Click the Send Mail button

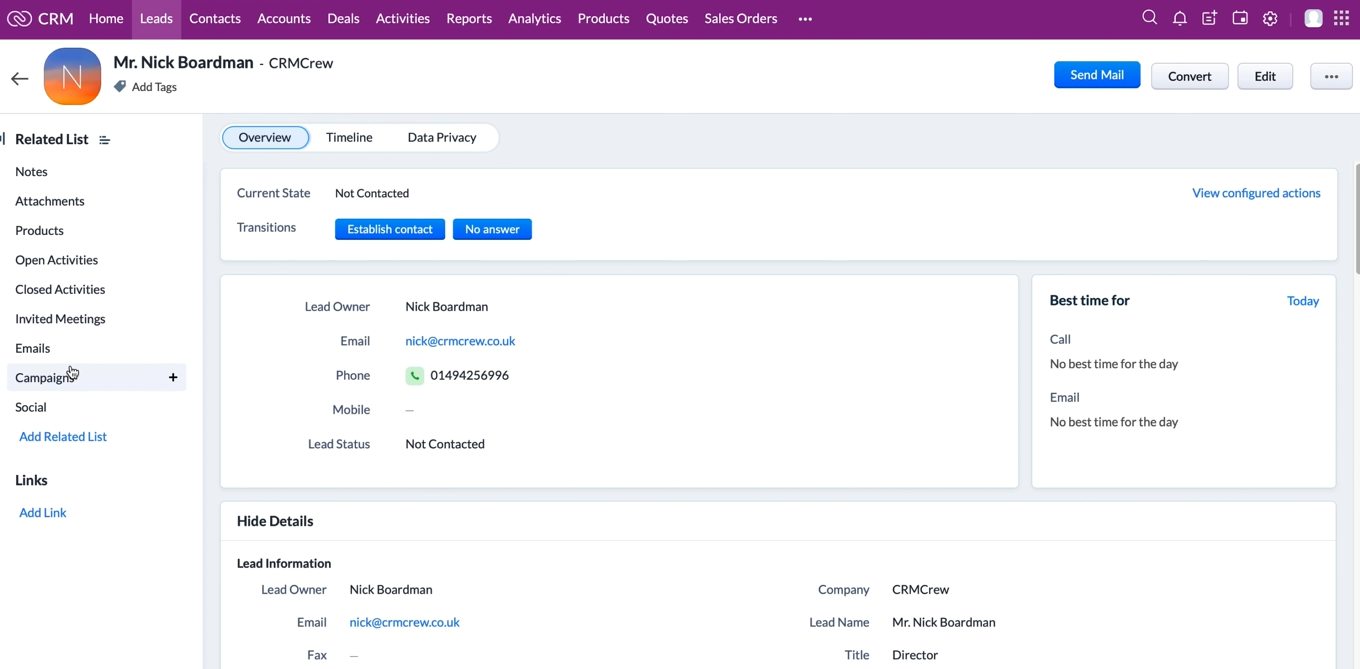(x=1097, y=74)
